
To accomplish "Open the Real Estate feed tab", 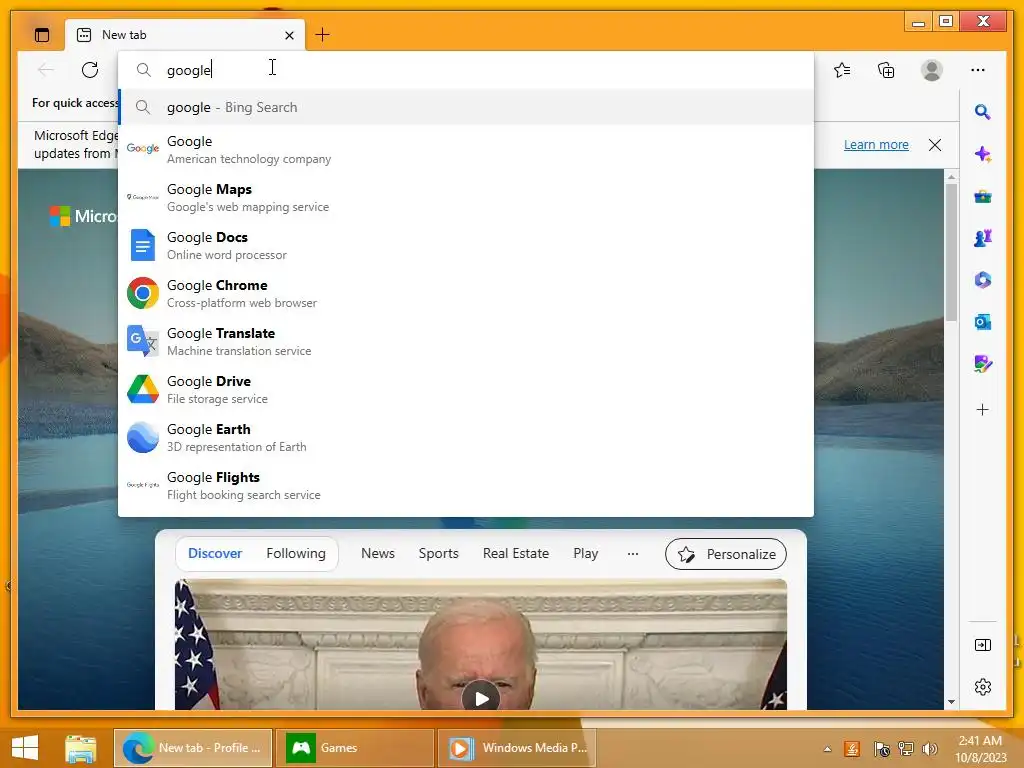I will click(516, 553).
